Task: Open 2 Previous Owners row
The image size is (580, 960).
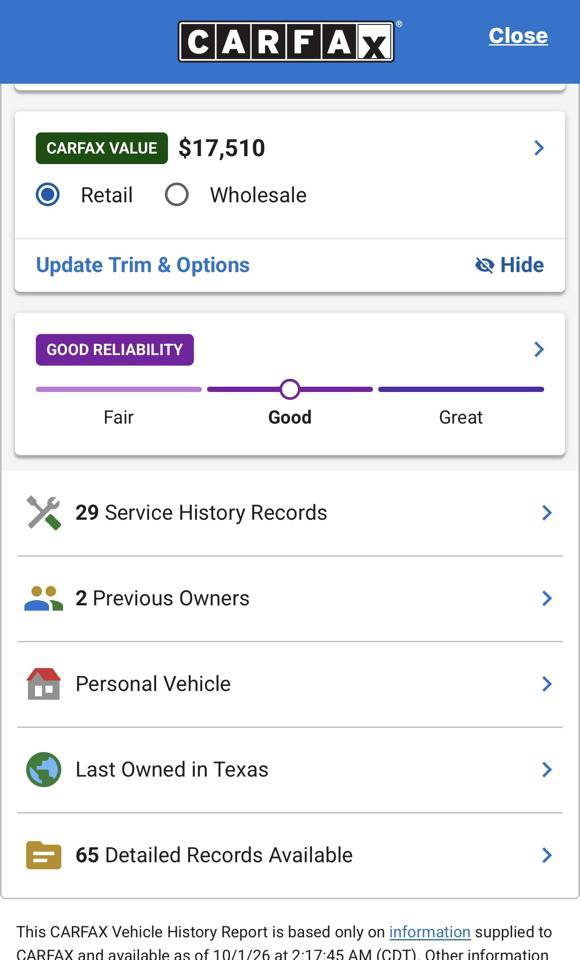Action: (290, 598)
